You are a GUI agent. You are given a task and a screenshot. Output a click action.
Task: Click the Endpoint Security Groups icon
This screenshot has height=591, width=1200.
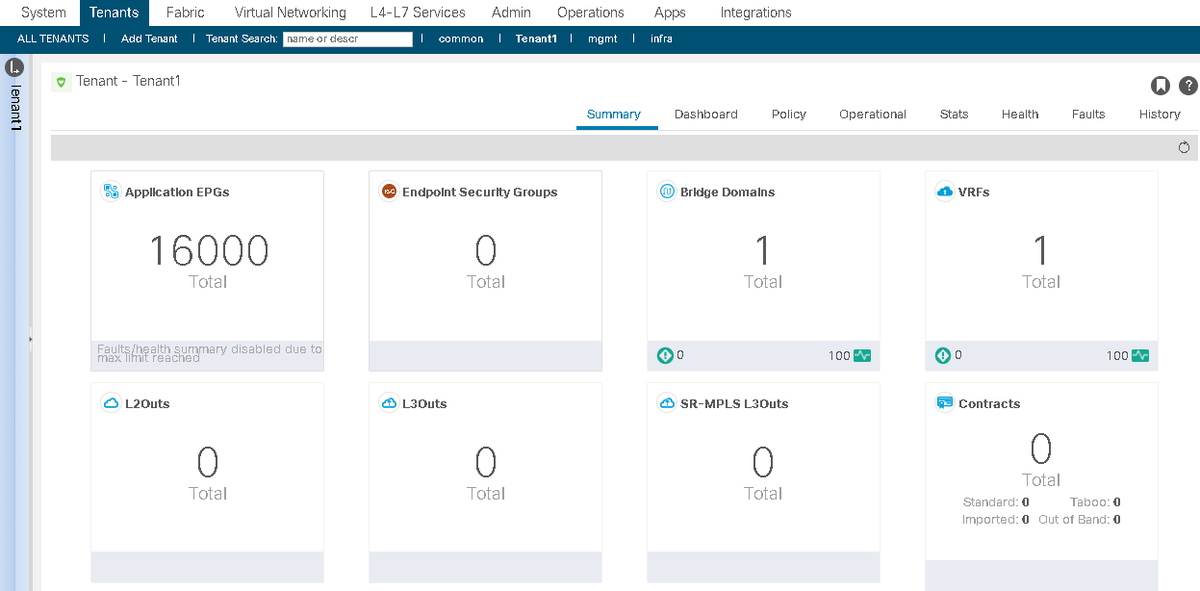point(389,191)
